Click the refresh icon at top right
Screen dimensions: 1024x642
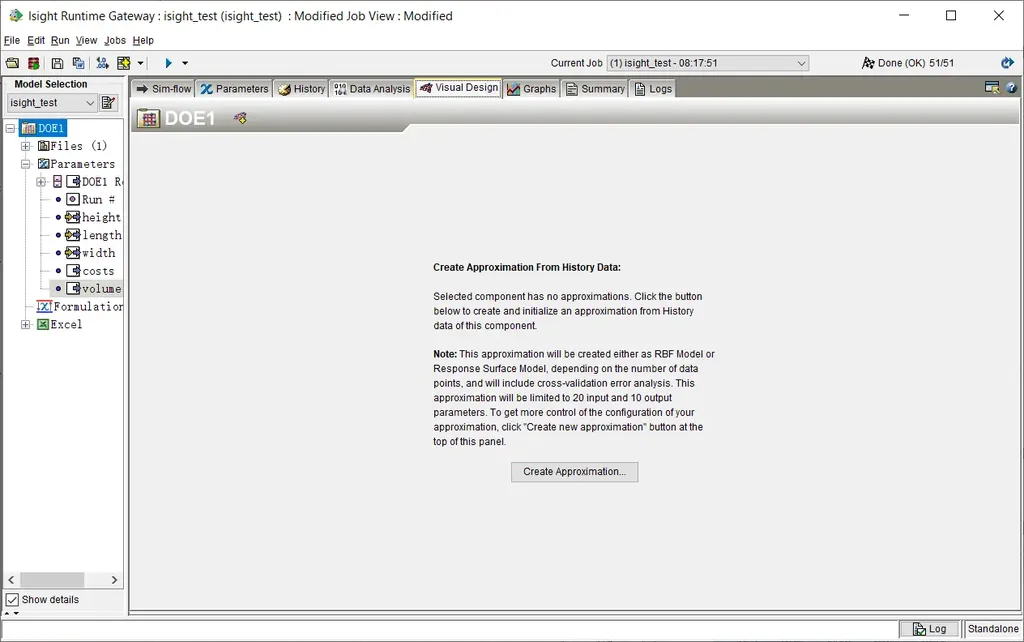click(1007, 63)
